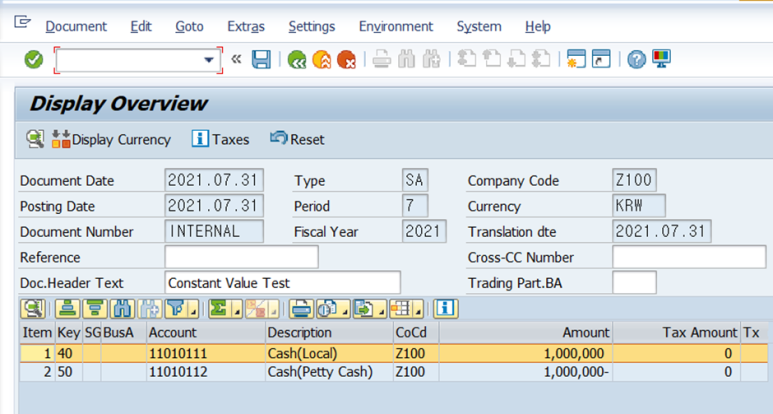This screenshot has height=414, width=773.
Task: Click the Total sigma icon
Action: pos(219,309)
